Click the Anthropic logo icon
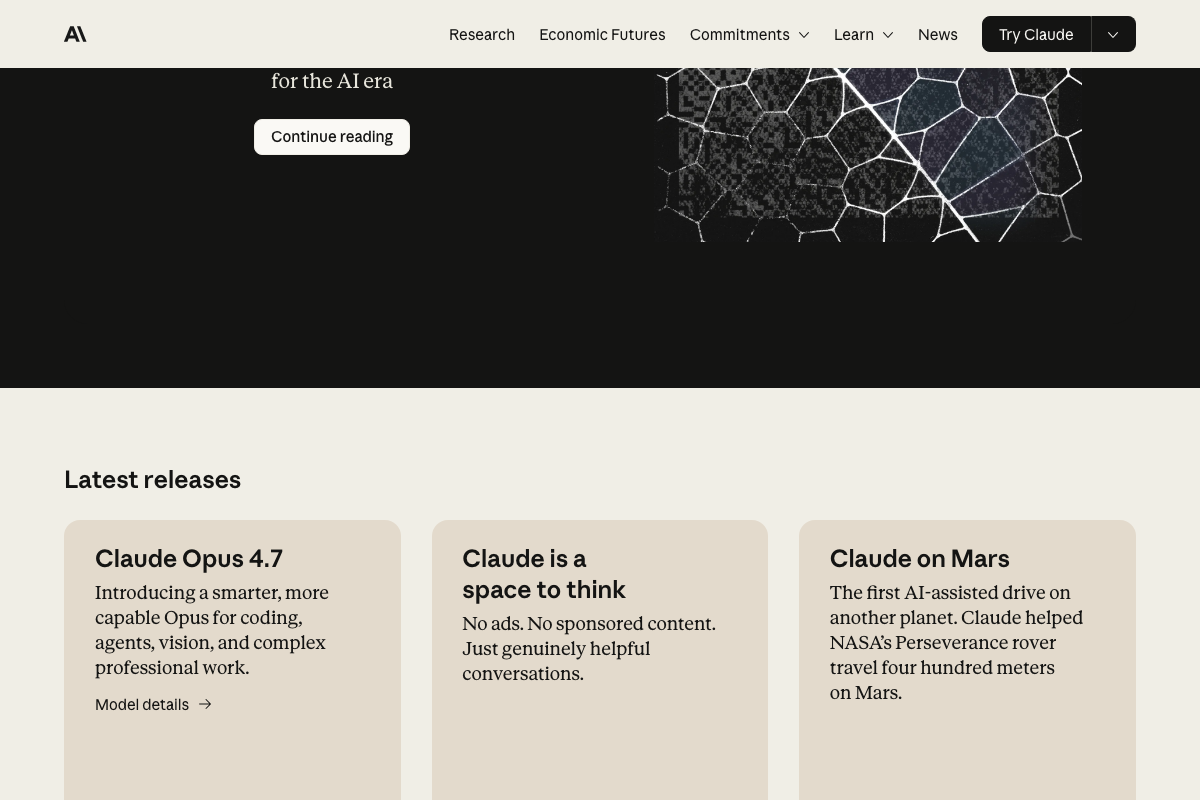The image size is (1200, 800). [x=75, y=33]
